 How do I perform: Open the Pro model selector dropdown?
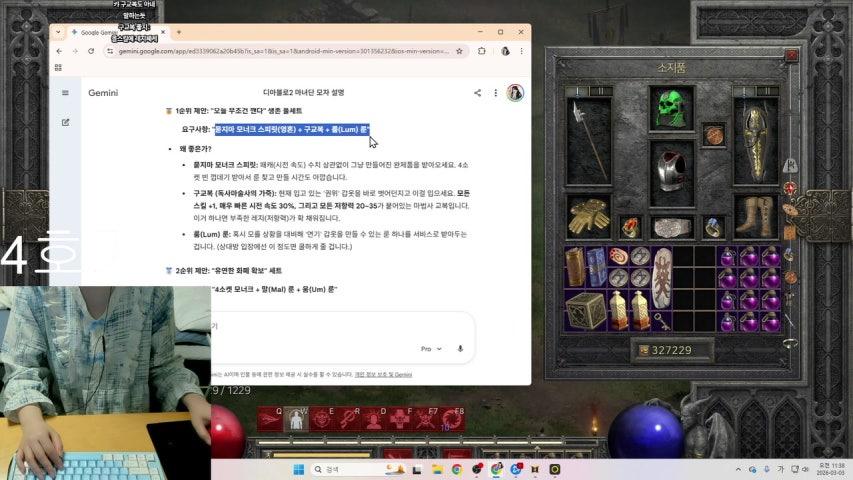tap(431, 349)
